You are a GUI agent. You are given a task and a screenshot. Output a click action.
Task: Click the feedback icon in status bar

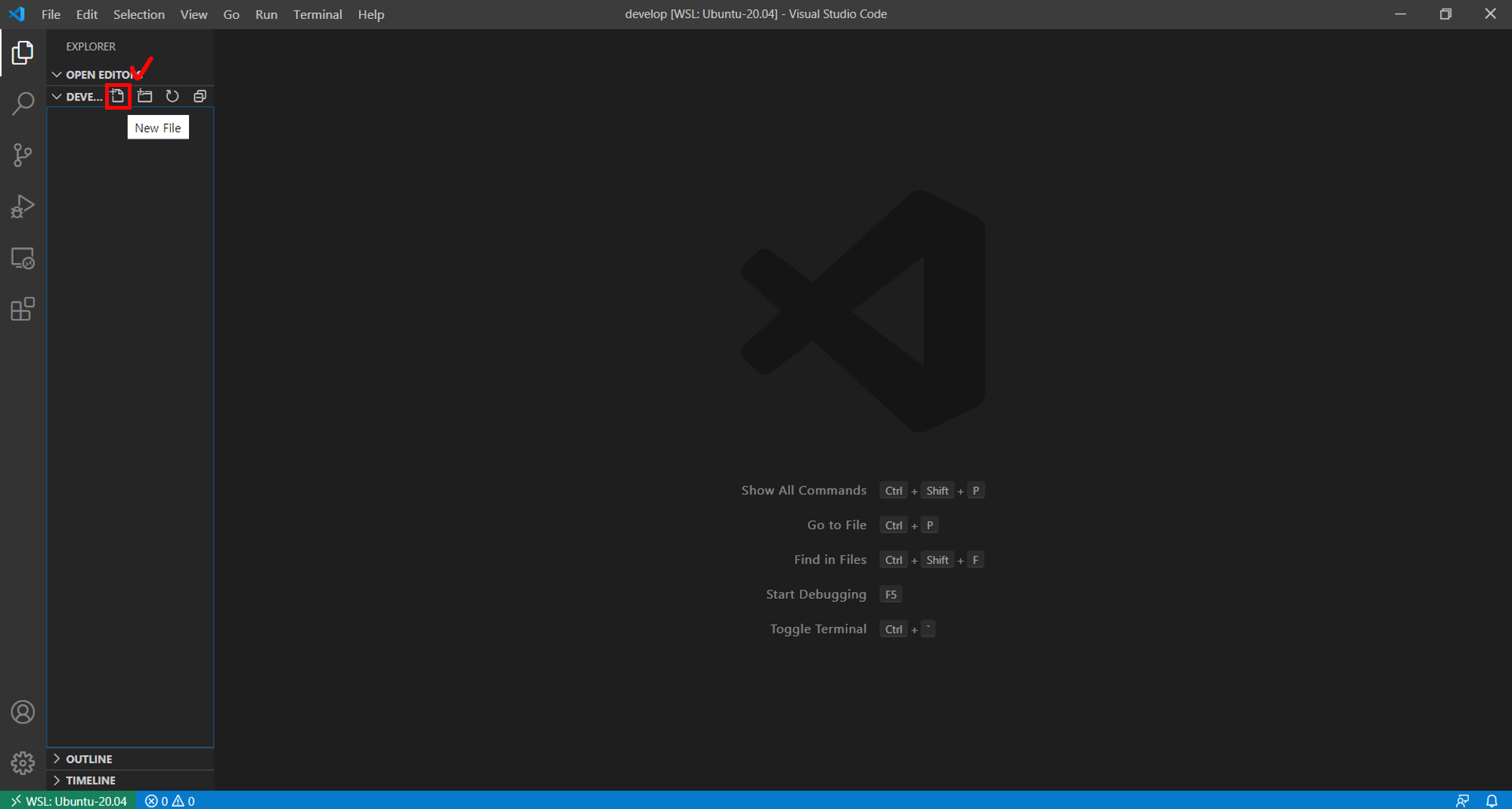[x=1463, y=801]
